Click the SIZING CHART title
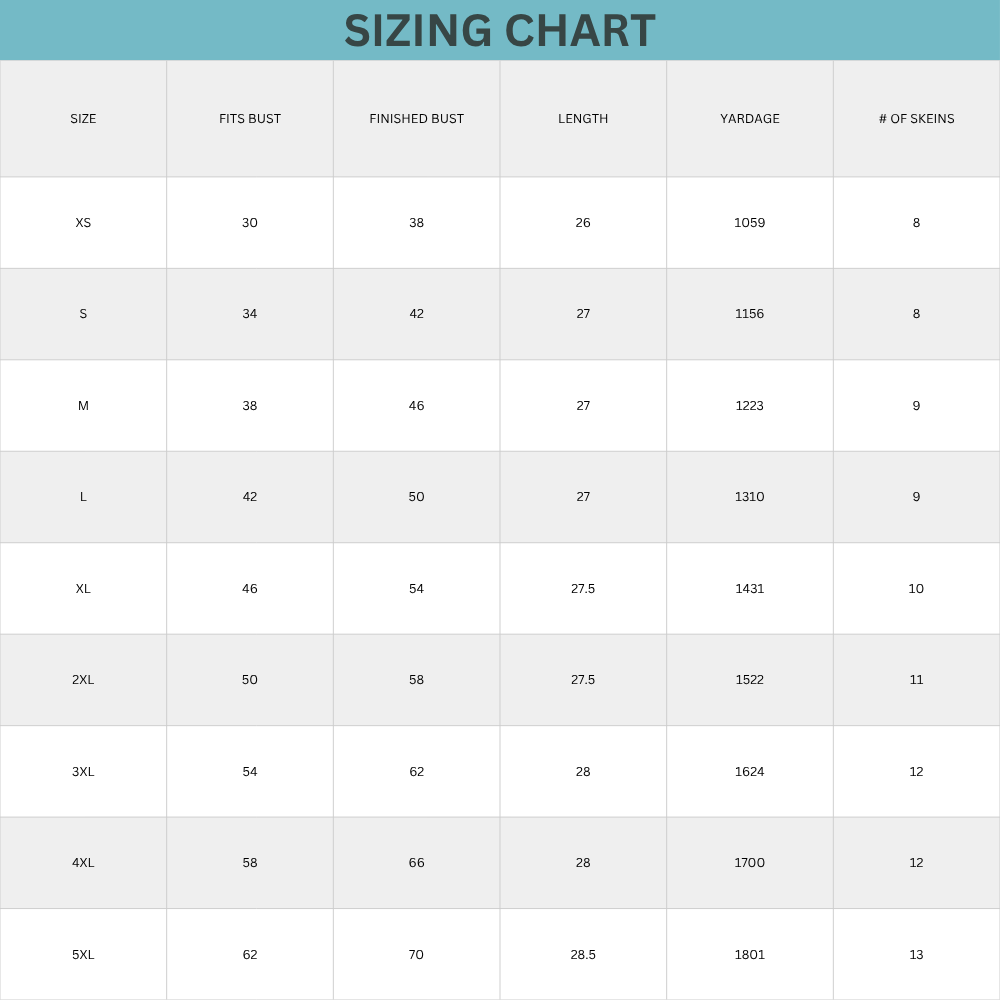 point(500,30)
